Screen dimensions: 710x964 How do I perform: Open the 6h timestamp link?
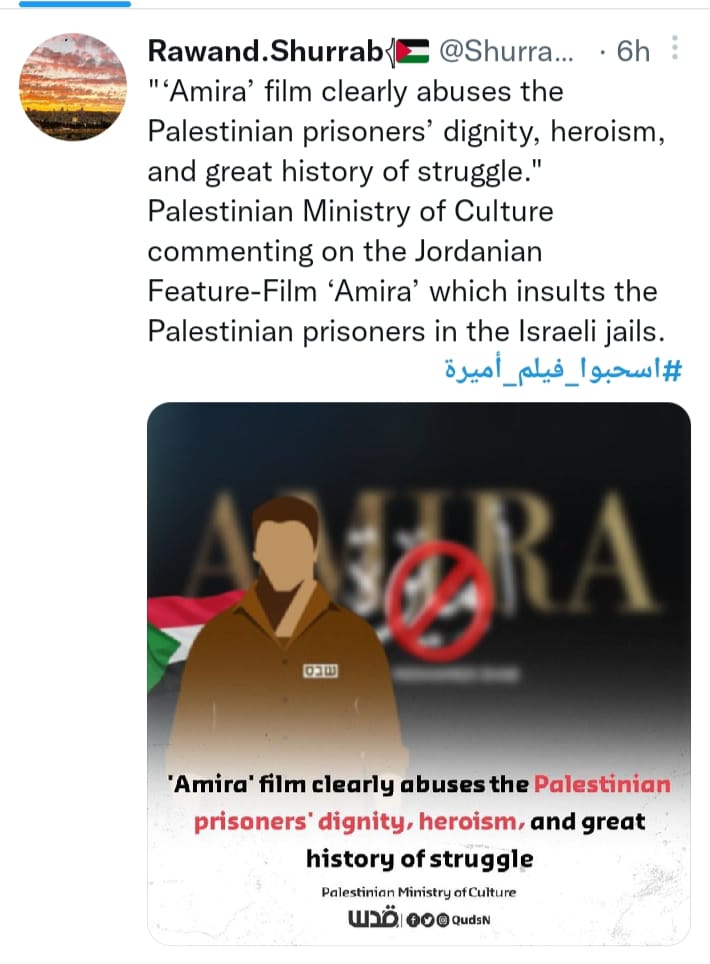point(633,52)
